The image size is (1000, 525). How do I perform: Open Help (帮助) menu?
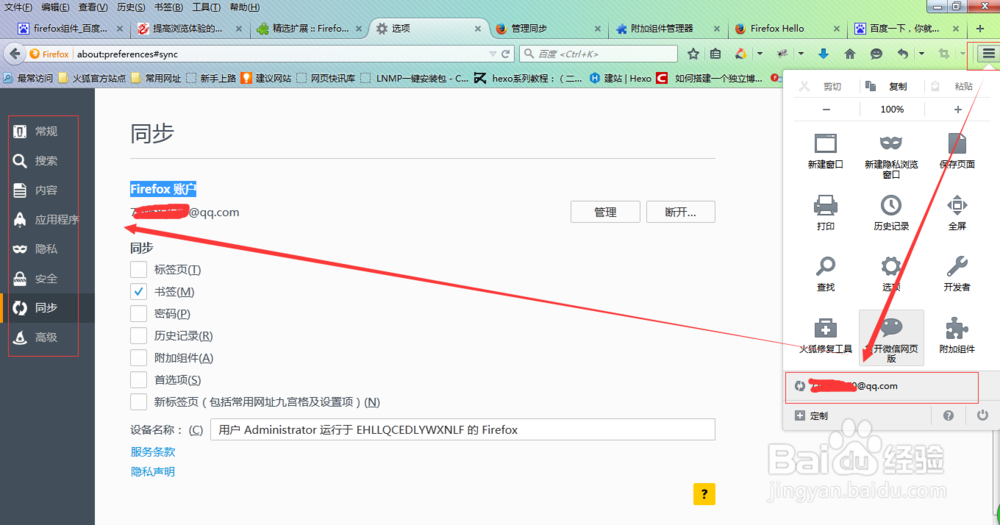click(244, 7)
